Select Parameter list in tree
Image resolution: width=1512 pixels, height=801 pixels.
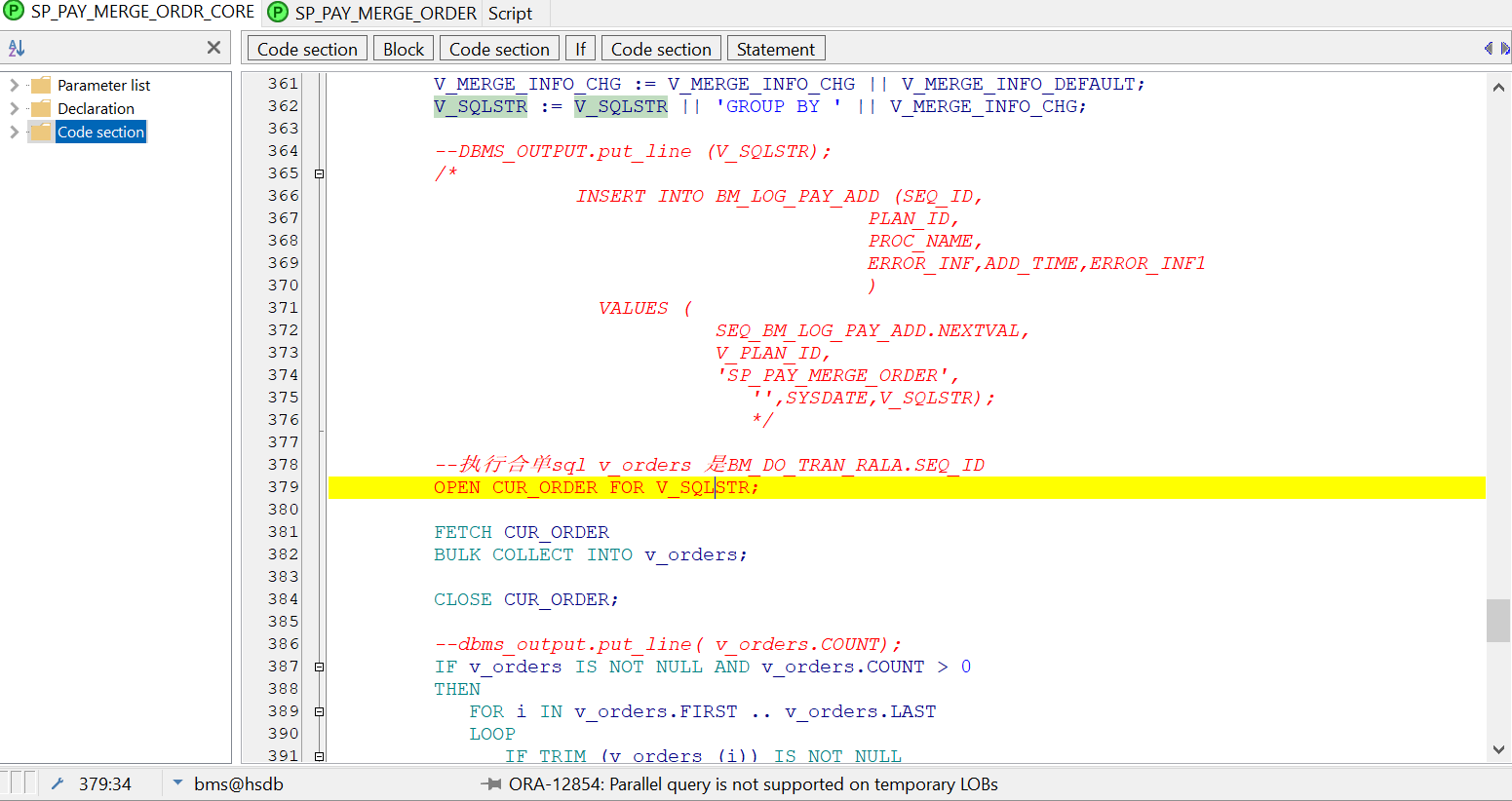pyautogui.click(x=103, y=85)
